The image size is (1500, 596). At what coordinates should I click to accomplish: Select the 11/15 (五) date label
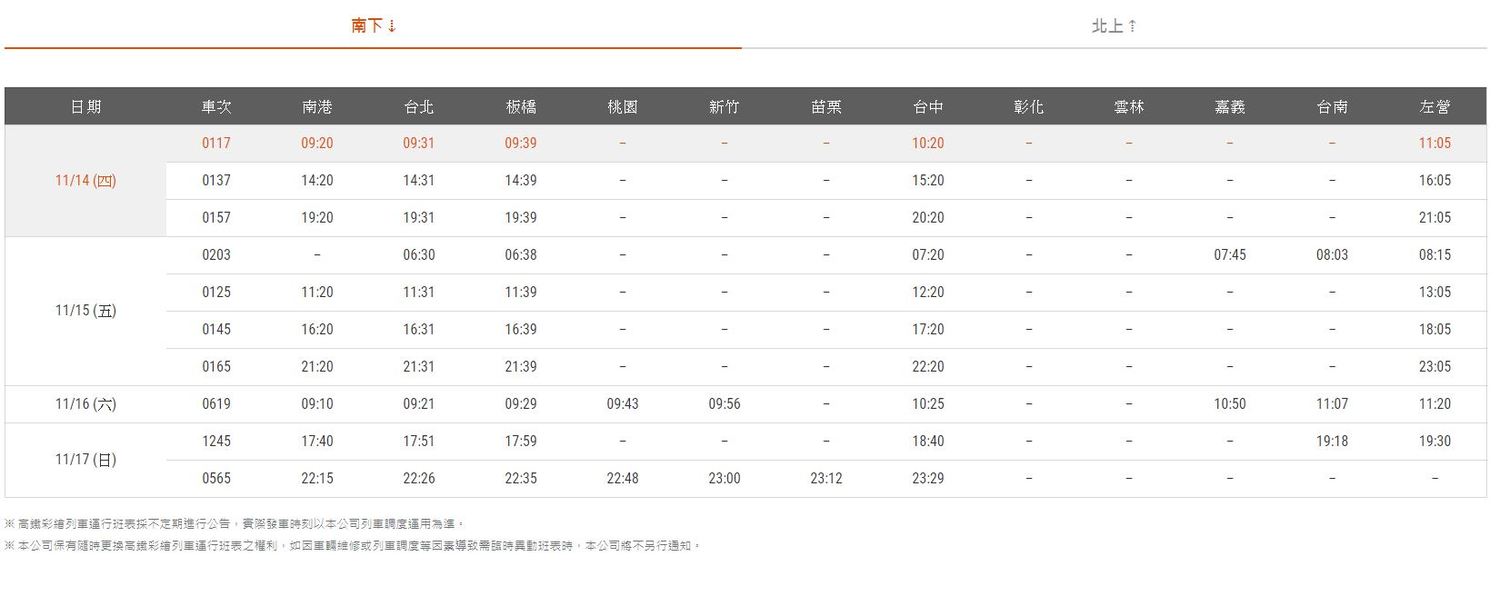pyautogui.click(x=83, y=310)
